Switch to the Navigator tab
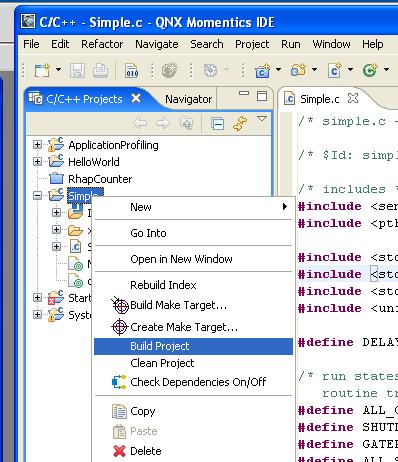 188,99
